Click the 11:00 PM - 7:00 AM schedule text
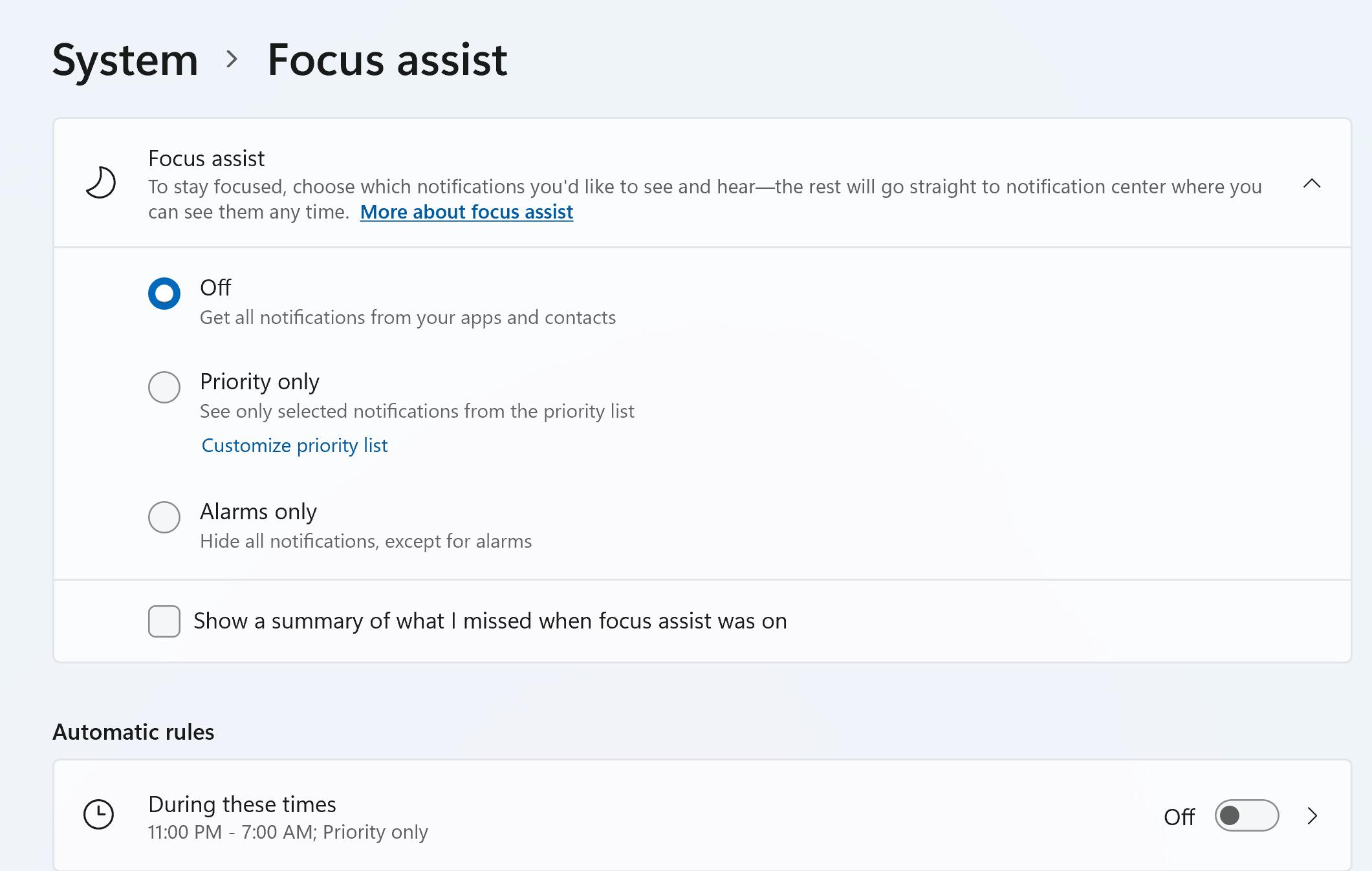Viewport: 1372px width, 871px height. point(288,832)
